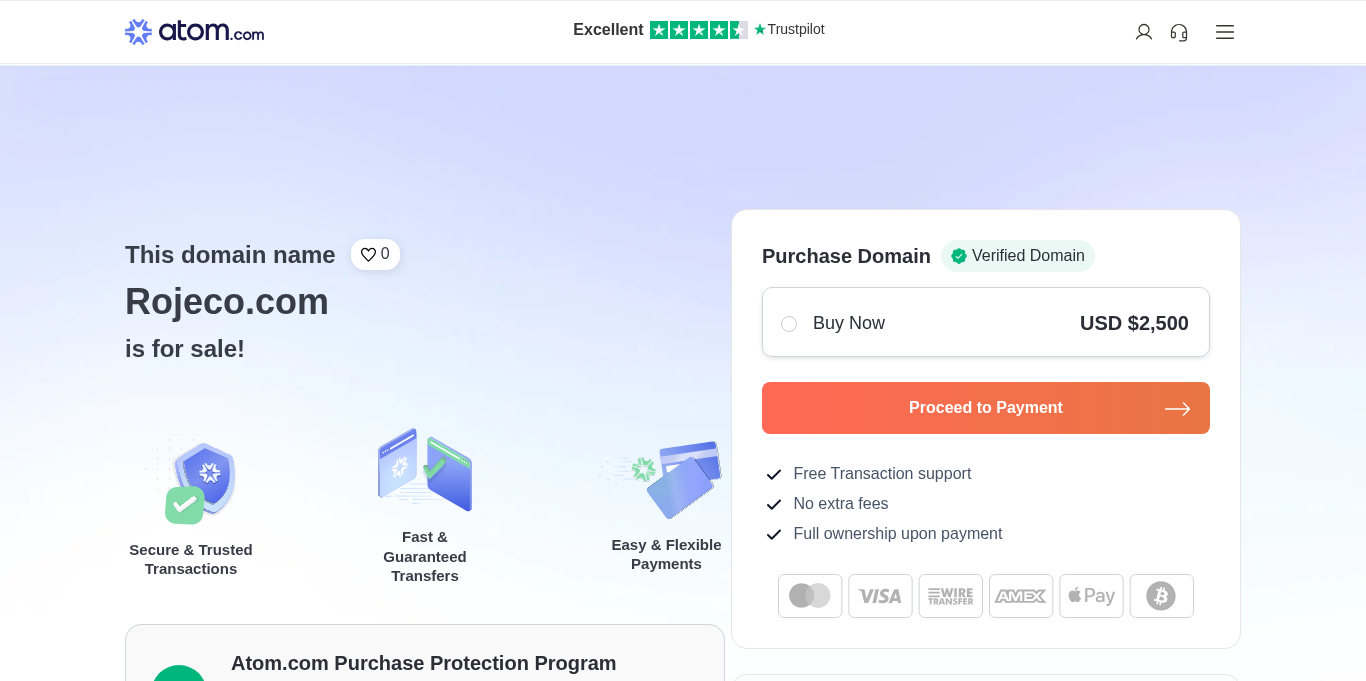The width and height of the screenshot is (1366, 681).
Task: Click the Amex payment icon
Action: pos(1021,596)
